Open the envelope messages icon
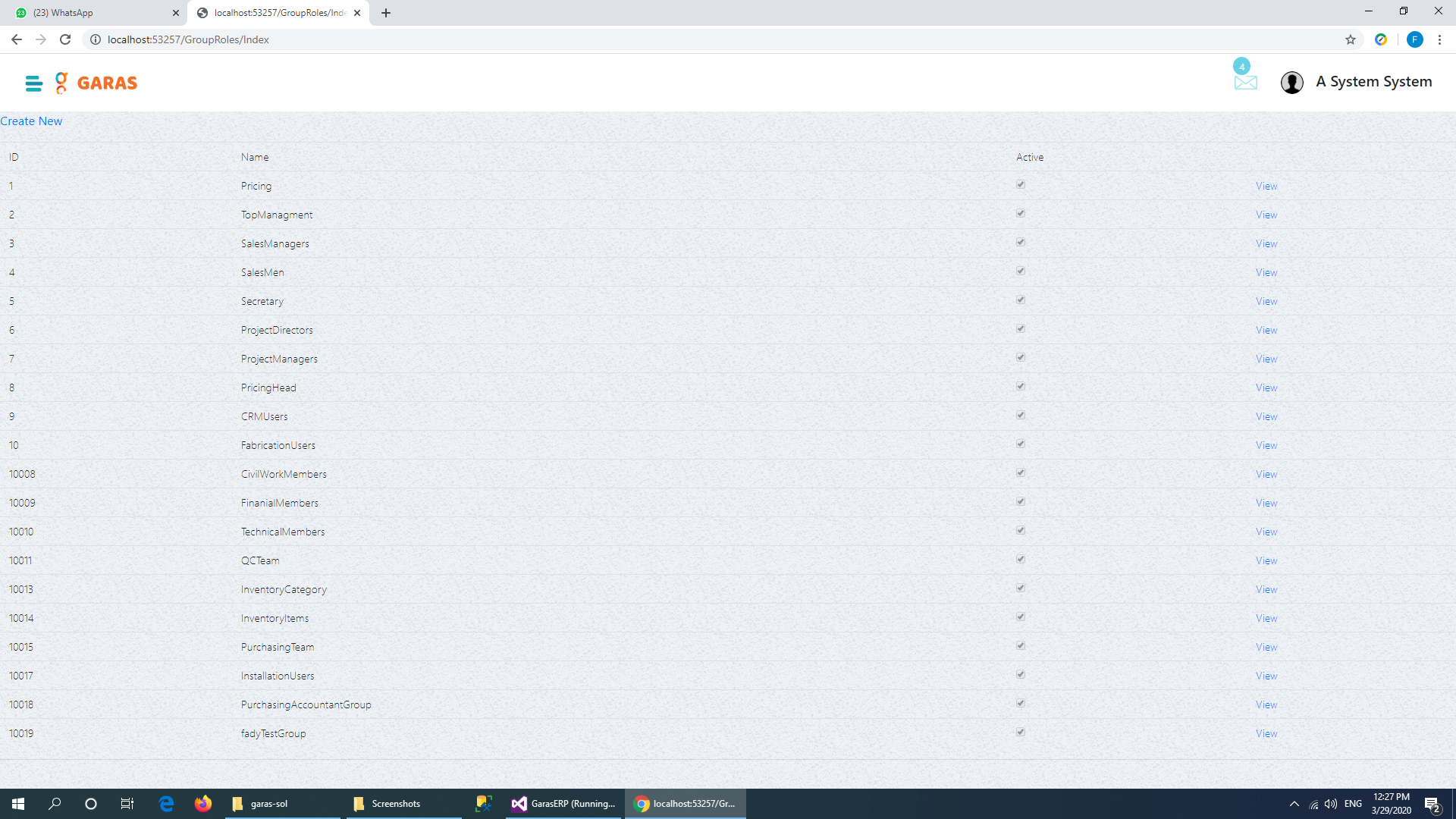 (1245, 82)
